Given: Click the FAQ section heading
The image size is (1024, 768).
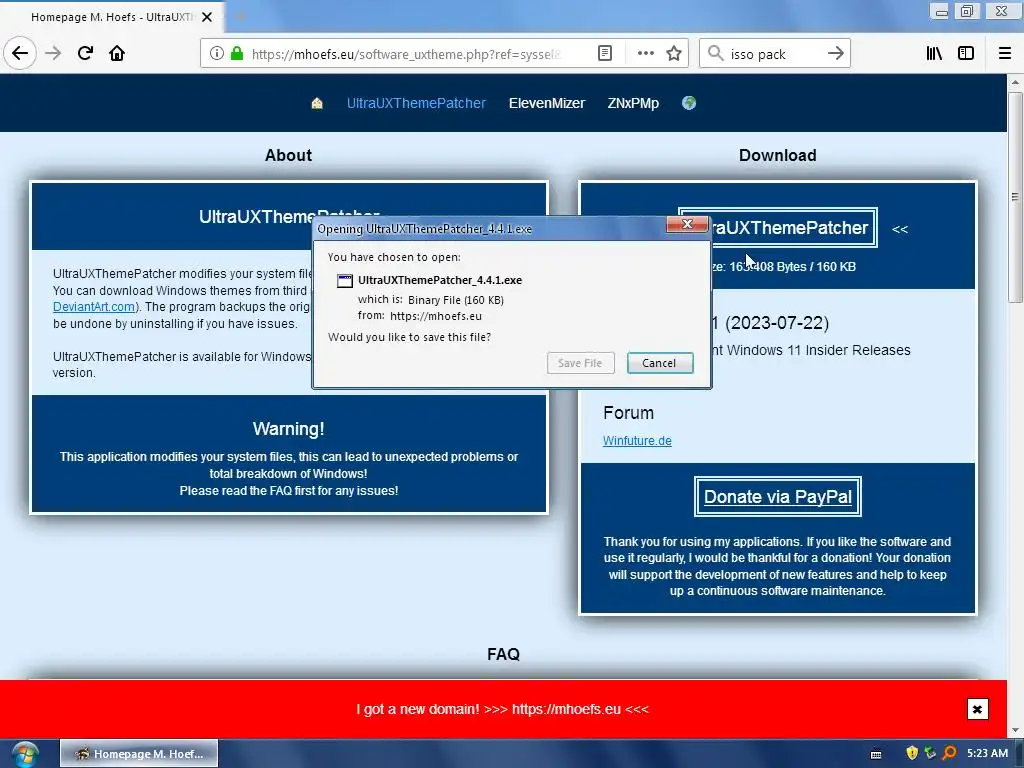Looking at the screenshot, I should [x=503, y=654].
